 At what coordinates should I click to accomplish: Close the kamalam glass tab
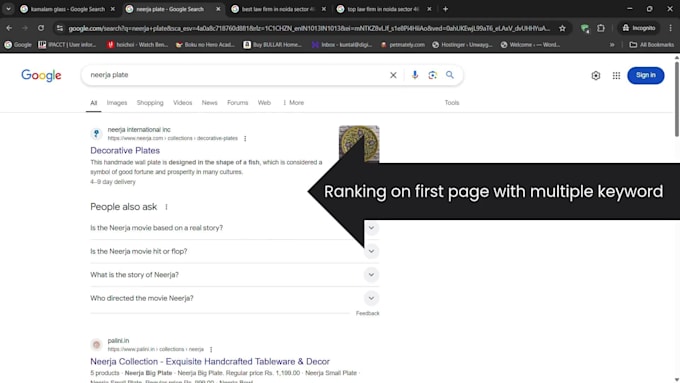point(113,9)
